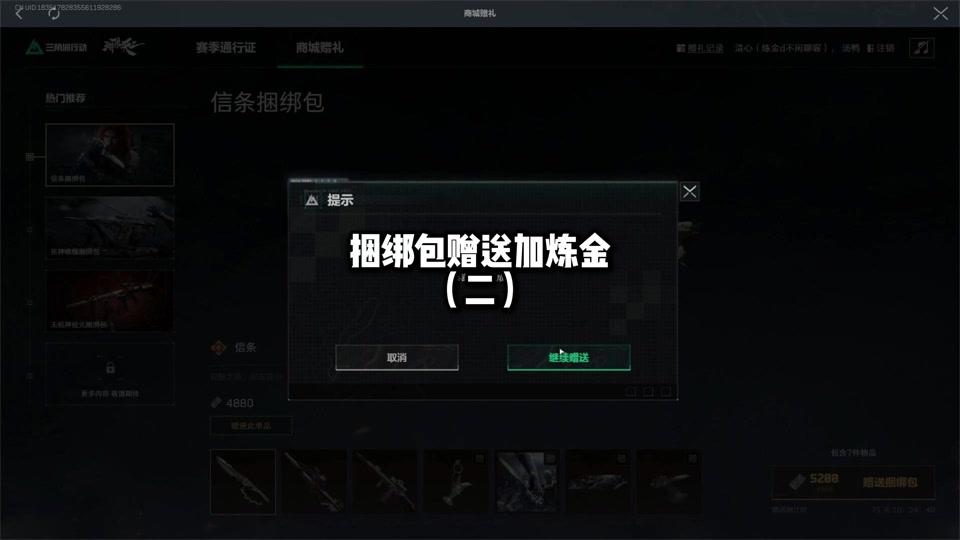This screenshot has height=540, width=960.
Task: Click the 继续赠送 confirm button
Action: tap(568, 358)
